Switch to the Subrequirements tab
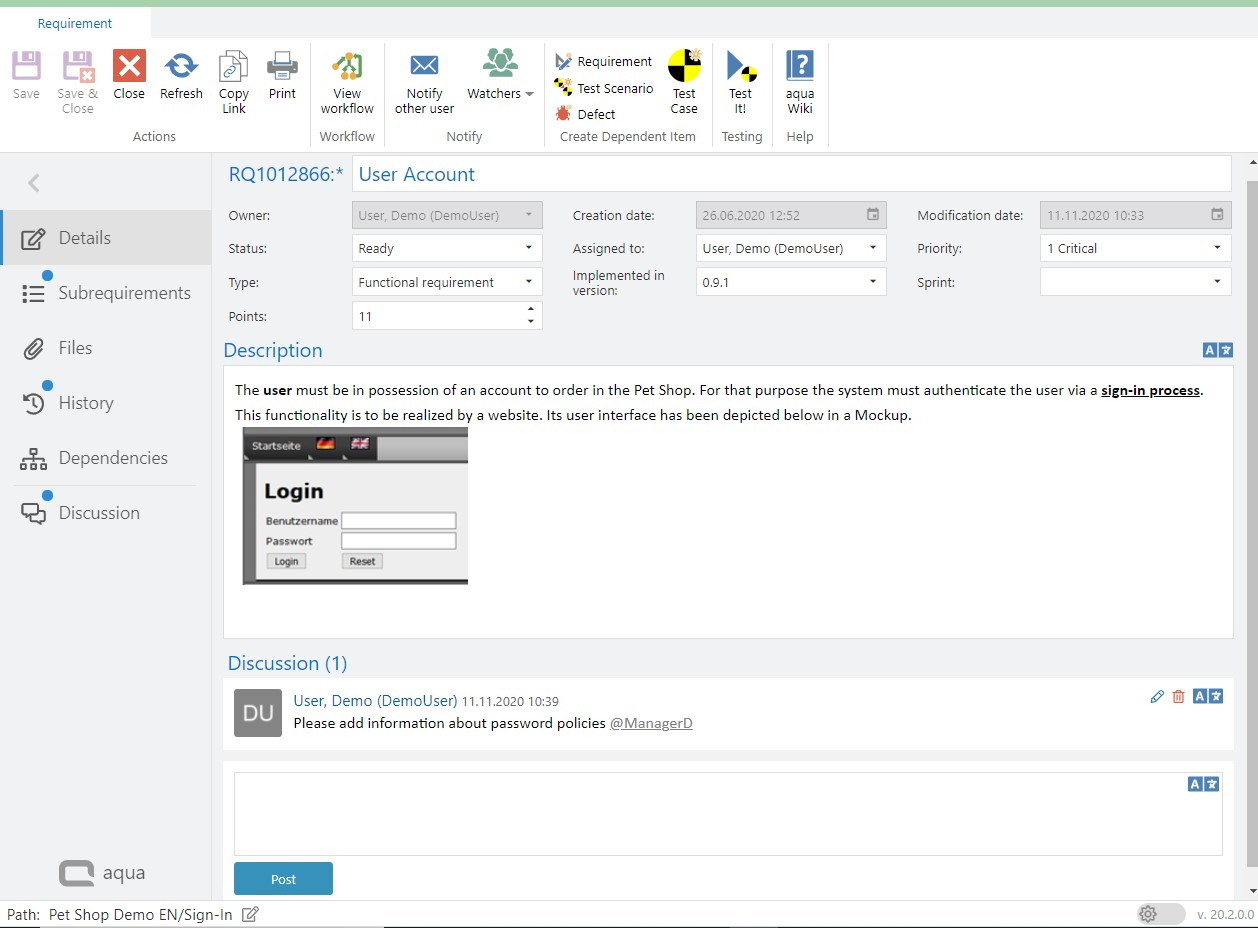Image resolution: width=1258 pixels, height=928 pixels. [x=124, y=293]
